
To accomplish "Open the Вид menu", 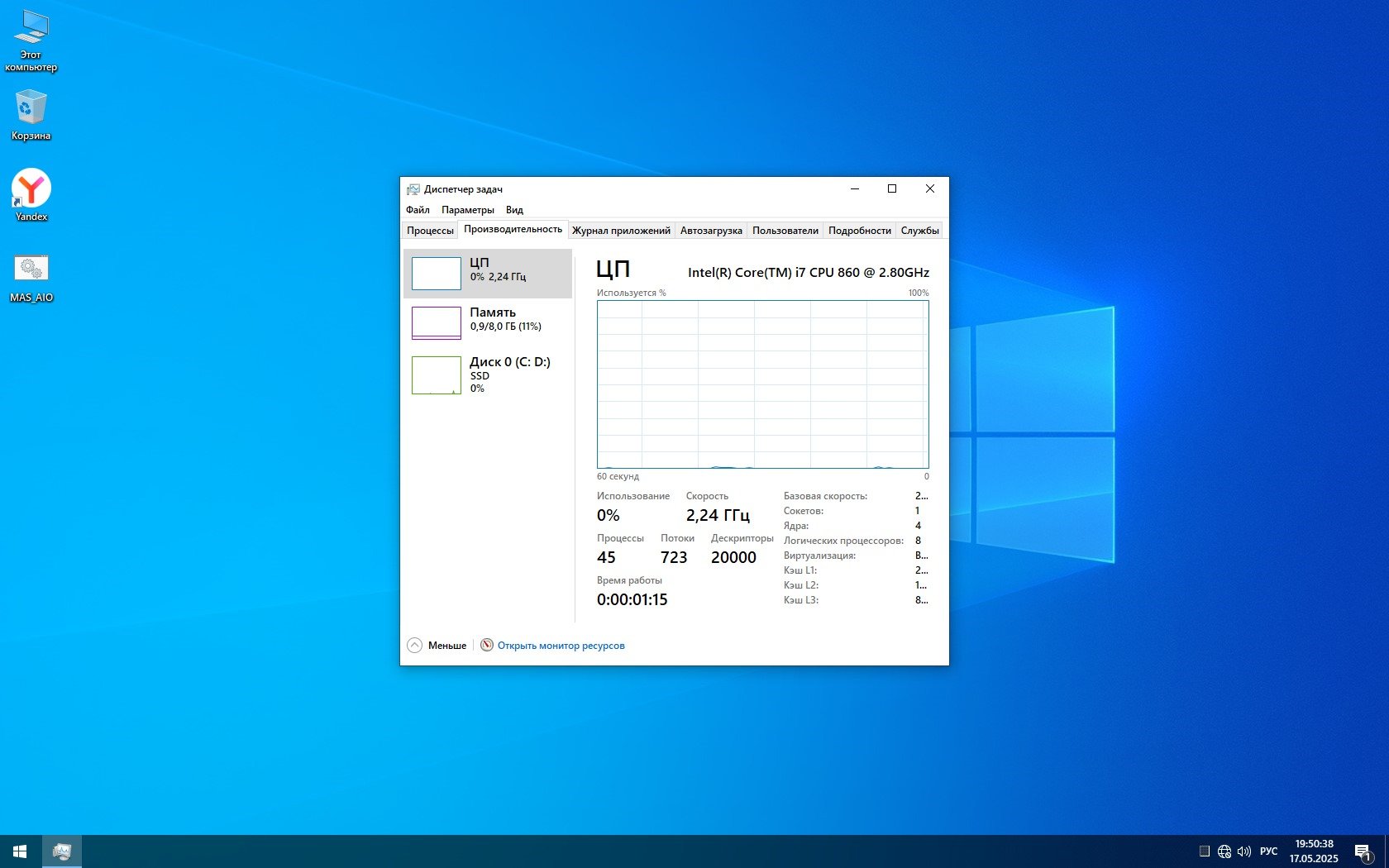I will pyautogui.click(x=514, y=210).
